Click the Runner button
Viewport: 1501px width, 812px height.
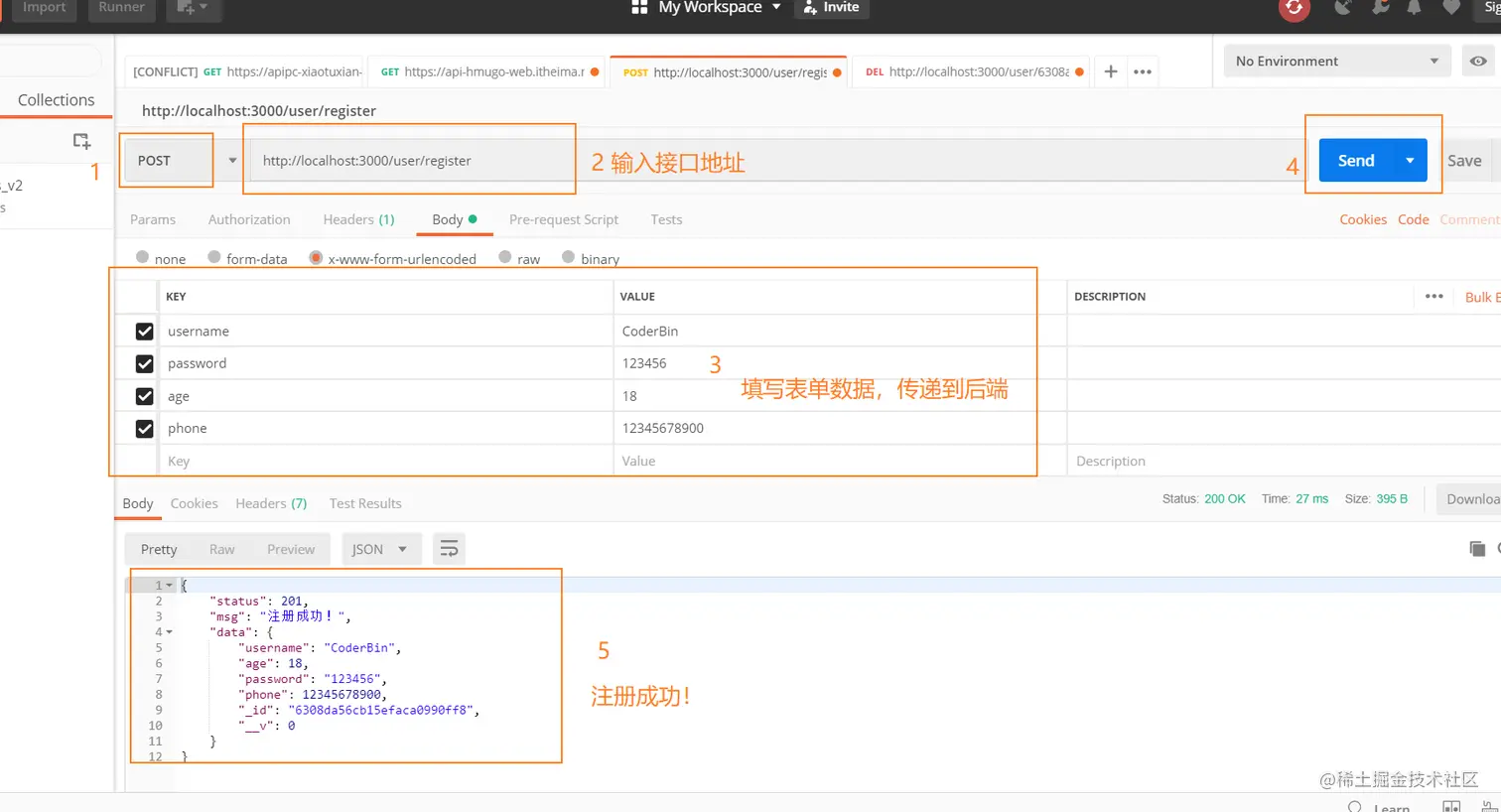(x=121, y=8)
